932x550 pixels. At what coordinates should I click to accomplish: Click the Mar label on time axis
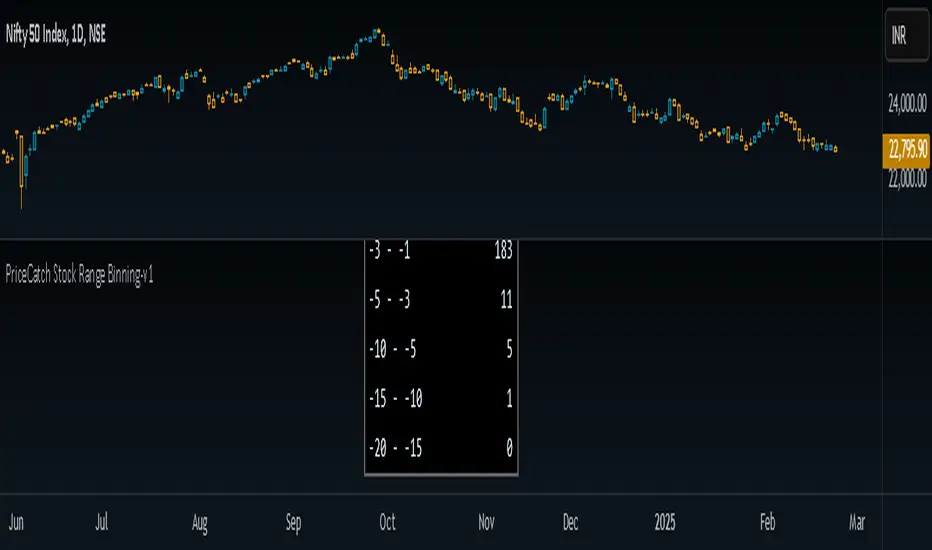[x=857, y=523]
